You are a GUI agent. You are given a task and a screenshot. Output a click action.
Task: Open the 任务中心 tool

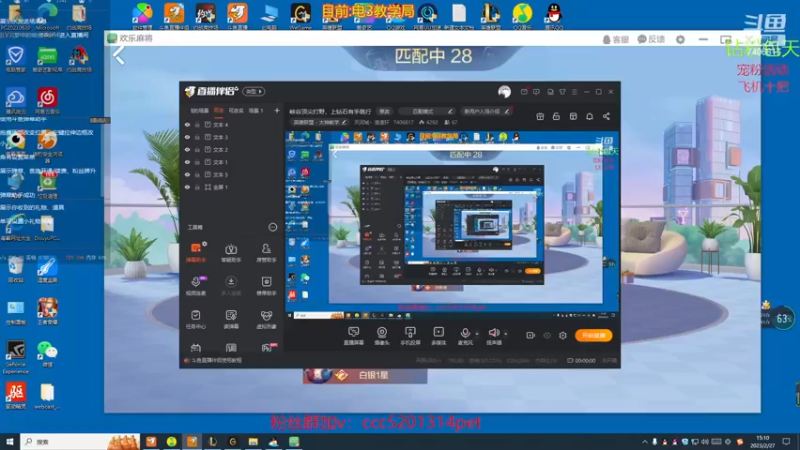pyautogui.click(x=196, y=319)
